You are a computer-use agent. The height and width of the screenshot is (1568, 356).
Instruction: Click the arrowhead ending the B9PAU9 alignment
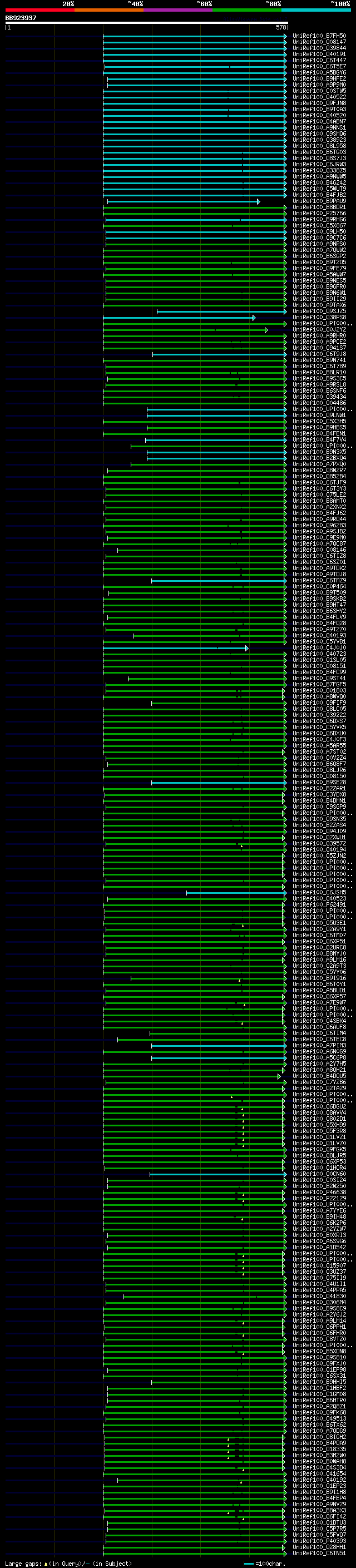coord(259,201)
